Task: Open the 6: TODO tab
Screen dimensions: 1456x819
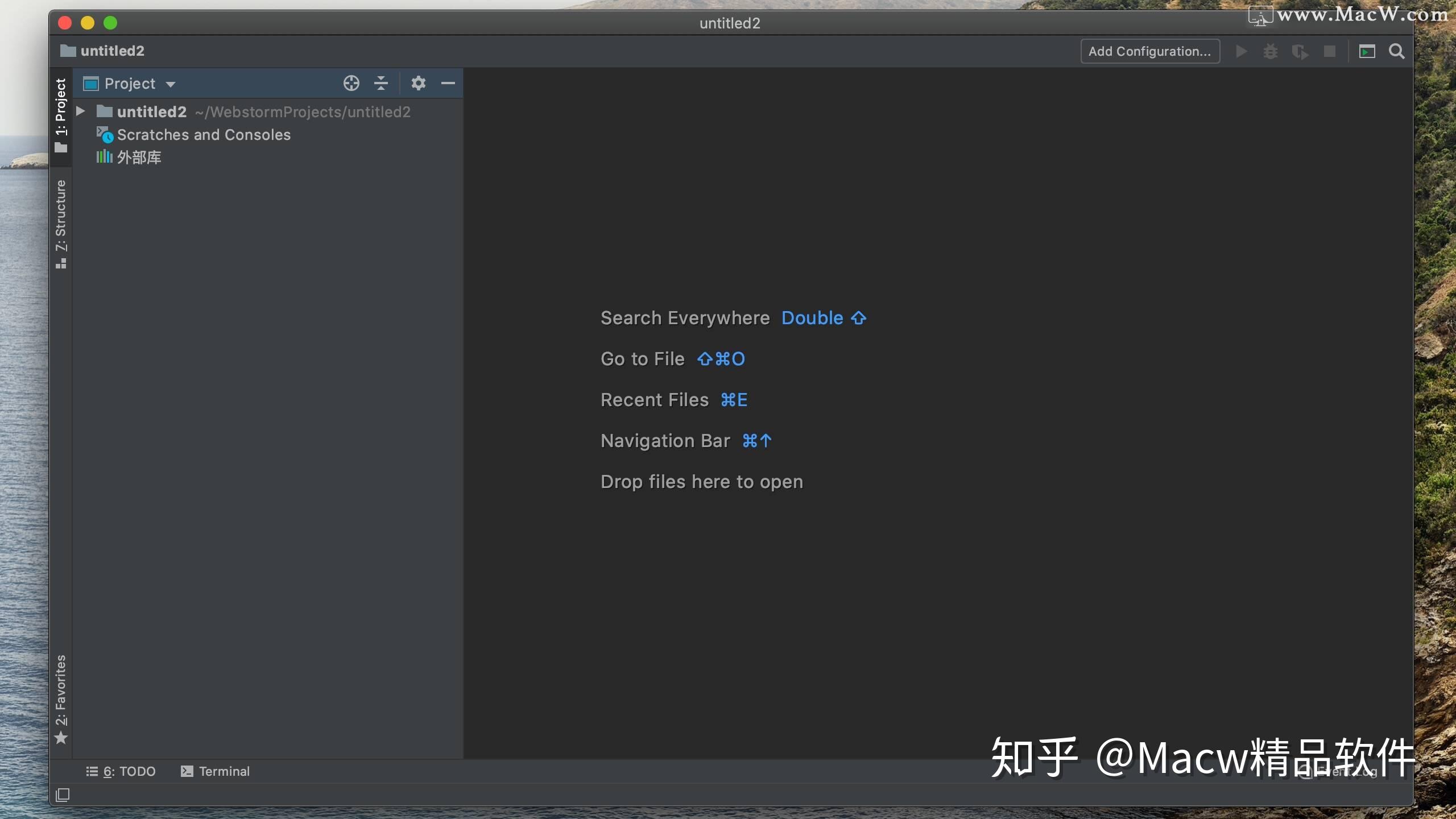Action: pyautogui.click(x=121, y=772)
